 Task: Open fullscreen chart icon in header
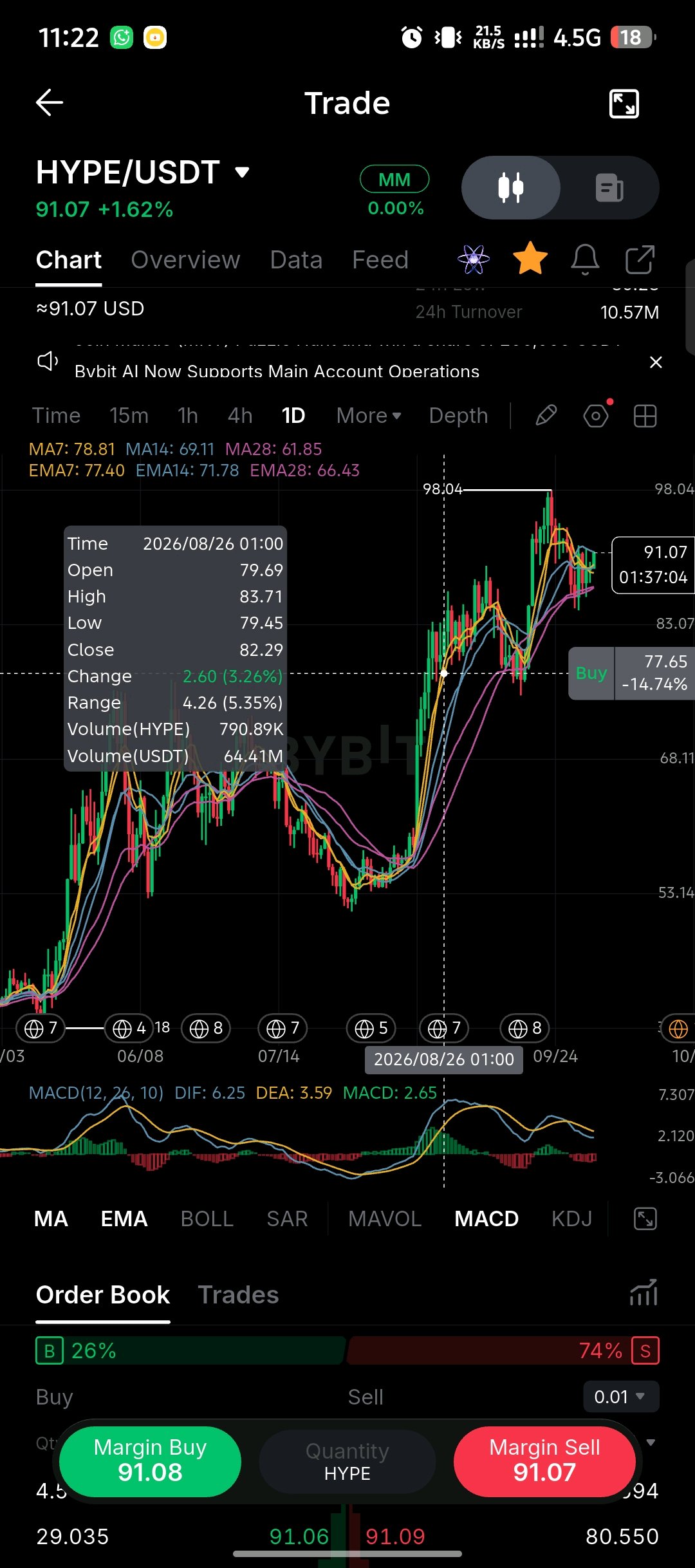pos(624,104)
